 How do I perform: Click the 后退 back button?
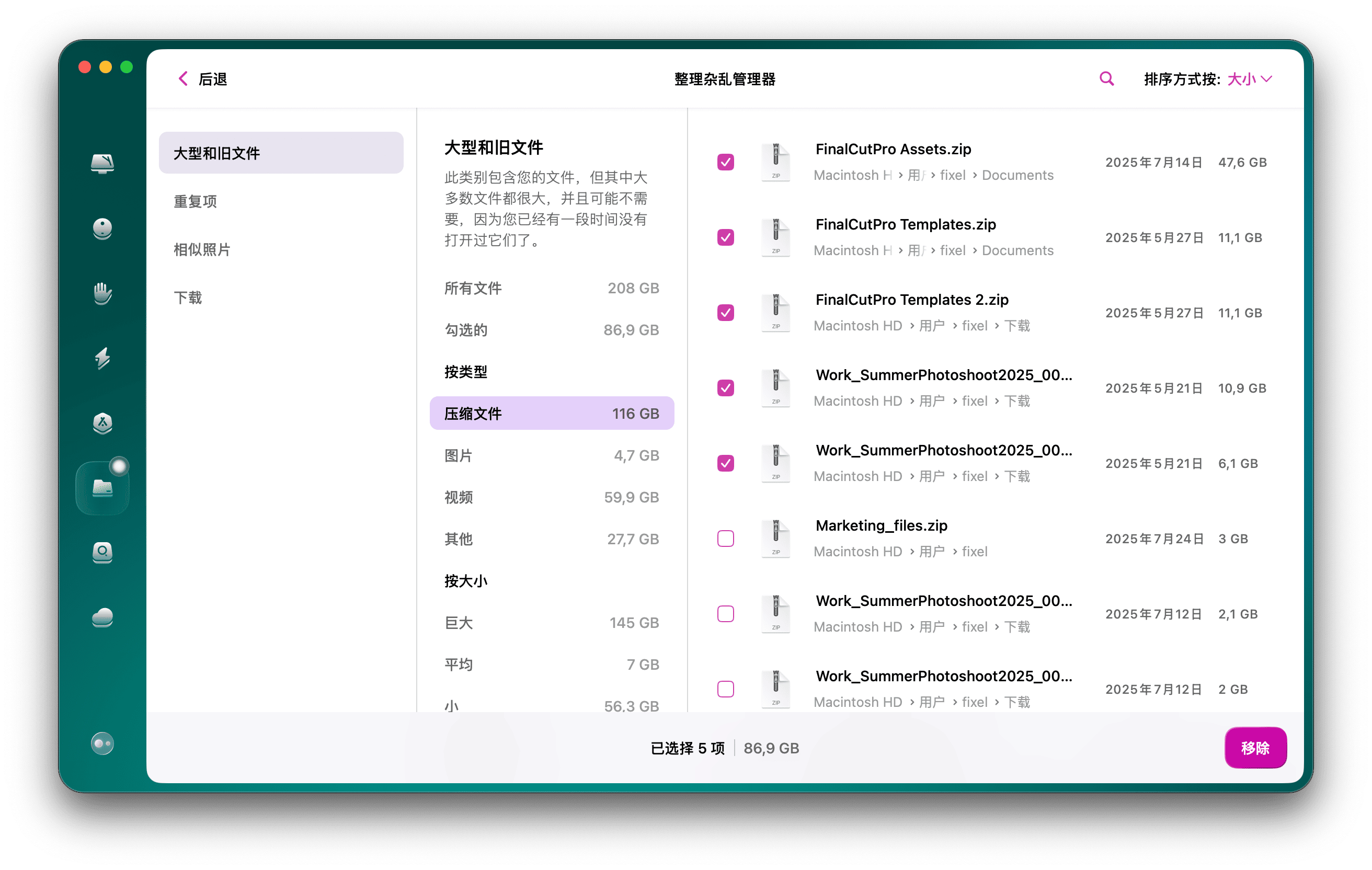point(201,79)
